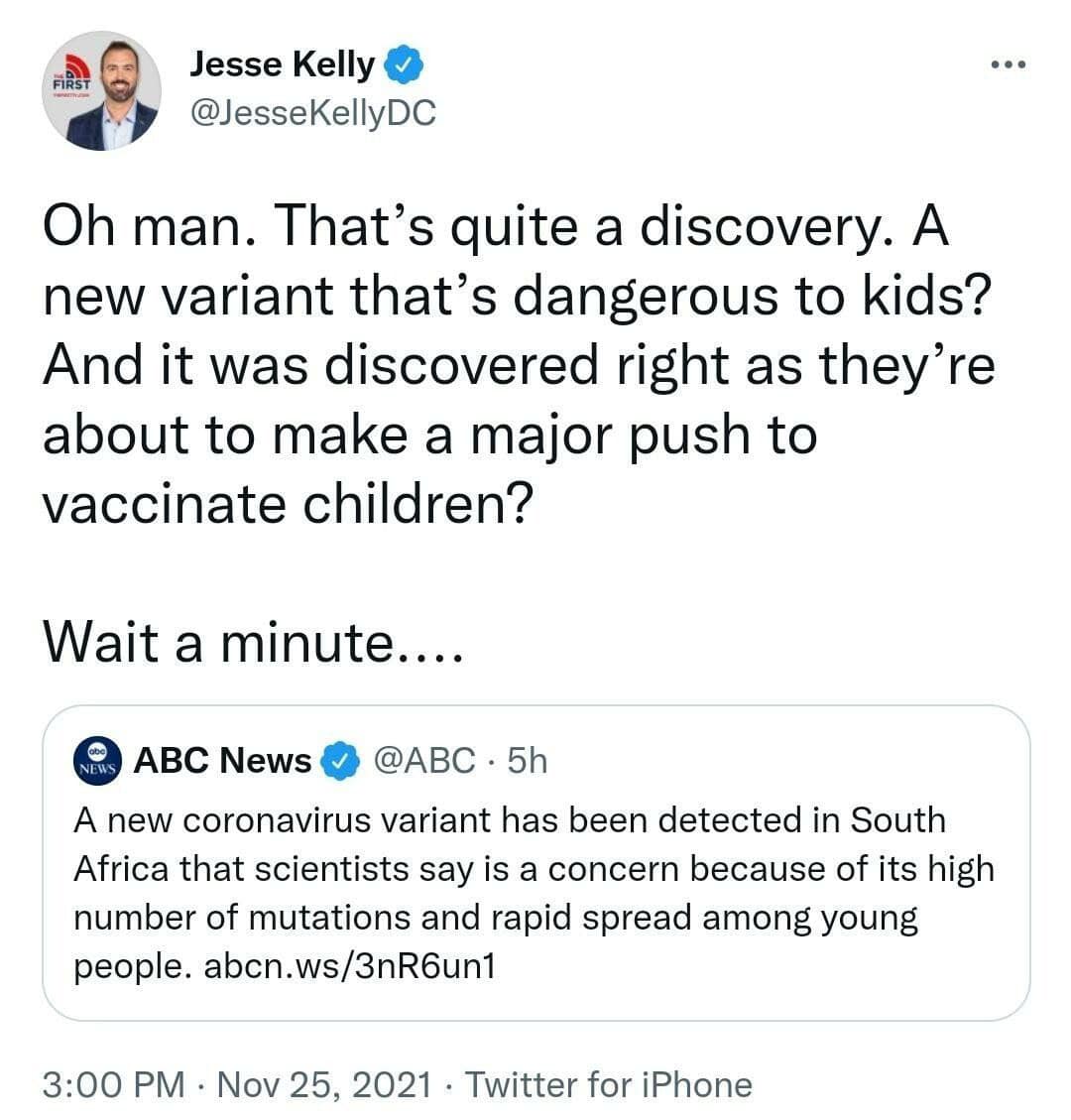Click the ABC News logo avatar
Image resolution: width=1071 pixels, height=1120 pixels.
tap(97, 761)
